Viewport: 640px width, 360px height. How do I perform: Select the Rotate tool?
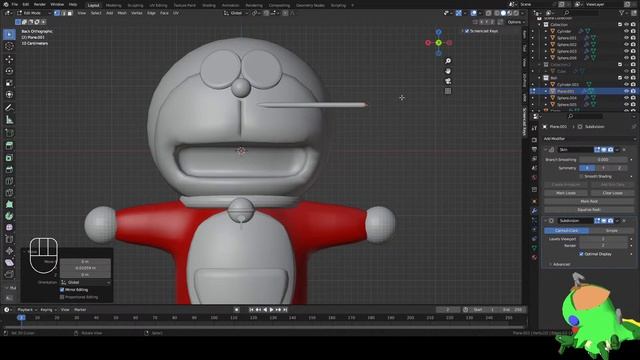click(x=9, y=71)
